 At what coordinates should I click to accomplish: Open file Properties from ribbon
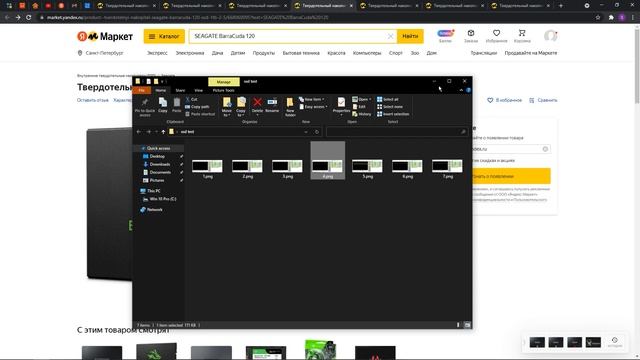341,106
